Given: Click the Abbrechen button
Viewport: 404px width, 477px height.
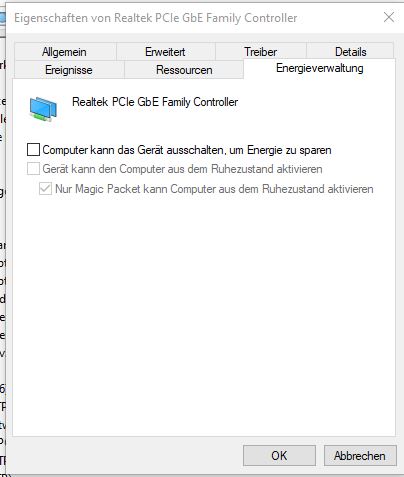Looking at the screenshot, I should 360,455.
